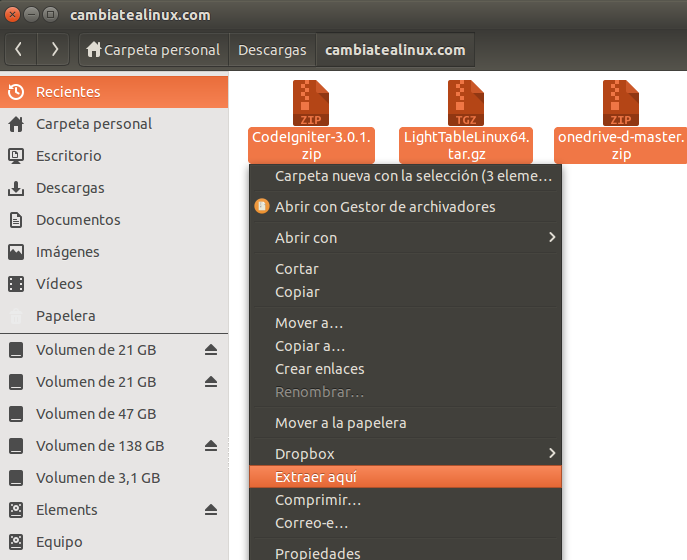Viewport: 687px width, 560px height.
Task: Open Escritorio in the sidebar
Action: coord(114,156)
